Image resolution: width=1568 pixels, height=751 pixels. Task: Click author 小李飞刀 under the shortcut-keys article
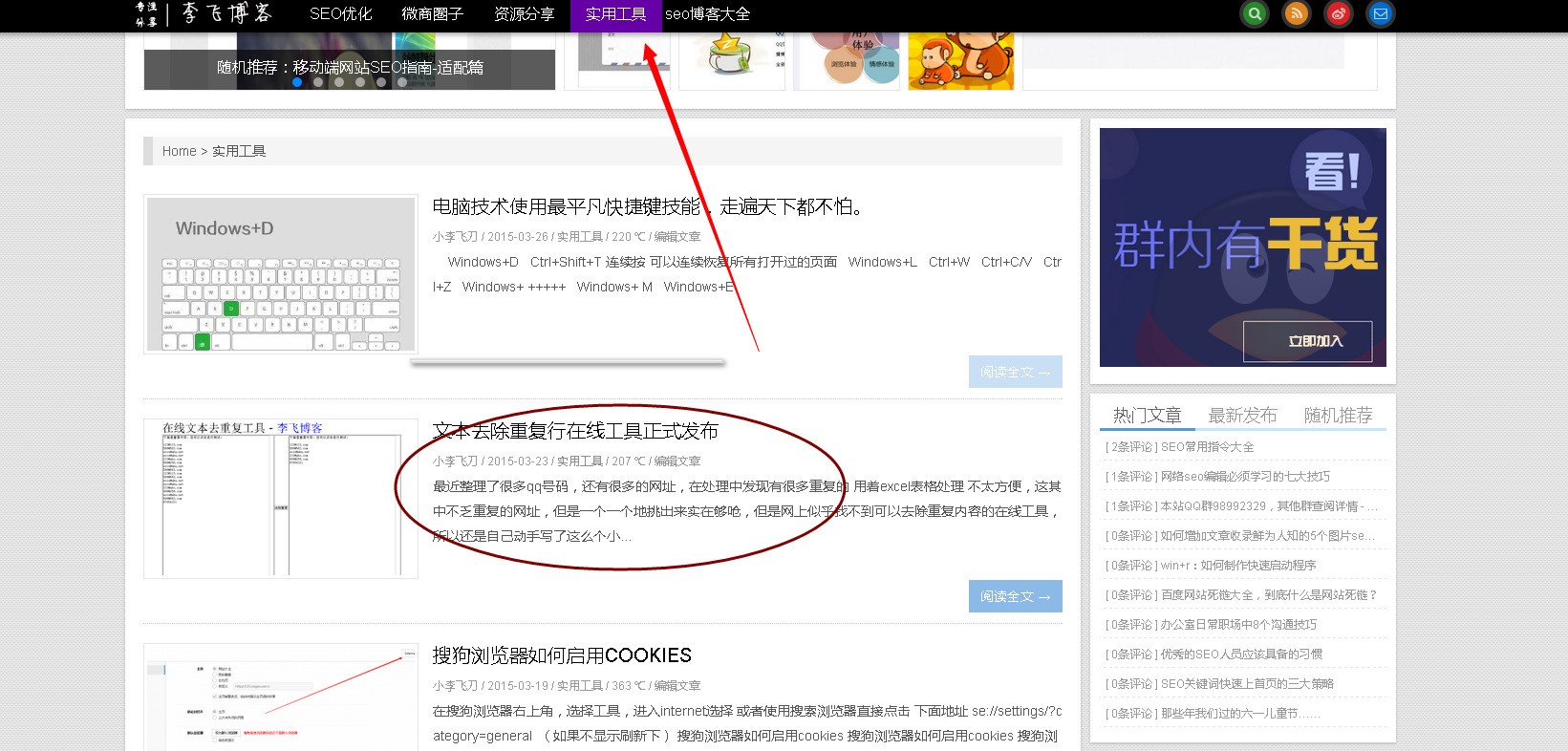click(x=455, y=237)
